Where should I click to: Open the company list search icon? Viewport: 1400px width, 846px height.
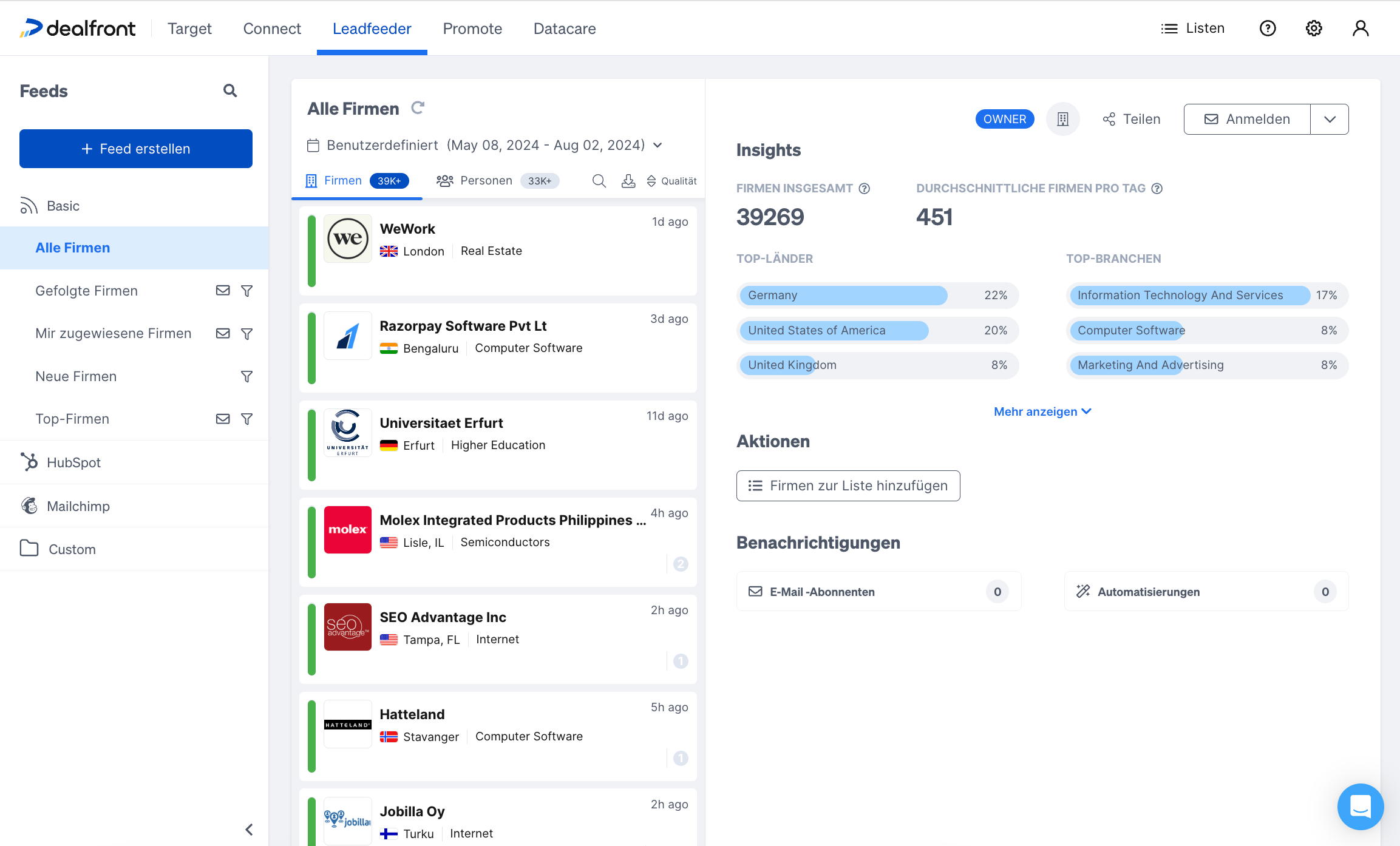599,181
